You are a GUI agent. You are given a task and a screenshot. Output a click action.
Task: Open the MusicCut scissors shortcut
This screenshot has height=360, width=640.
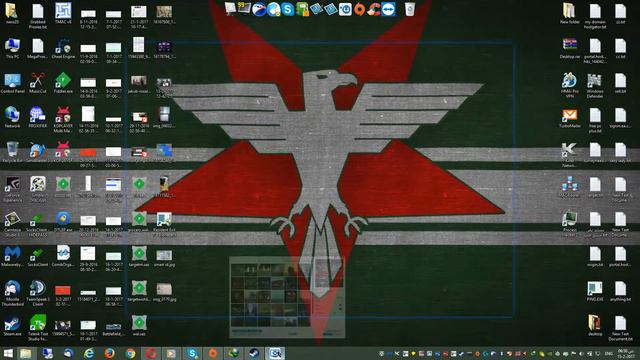pos(38,83)
